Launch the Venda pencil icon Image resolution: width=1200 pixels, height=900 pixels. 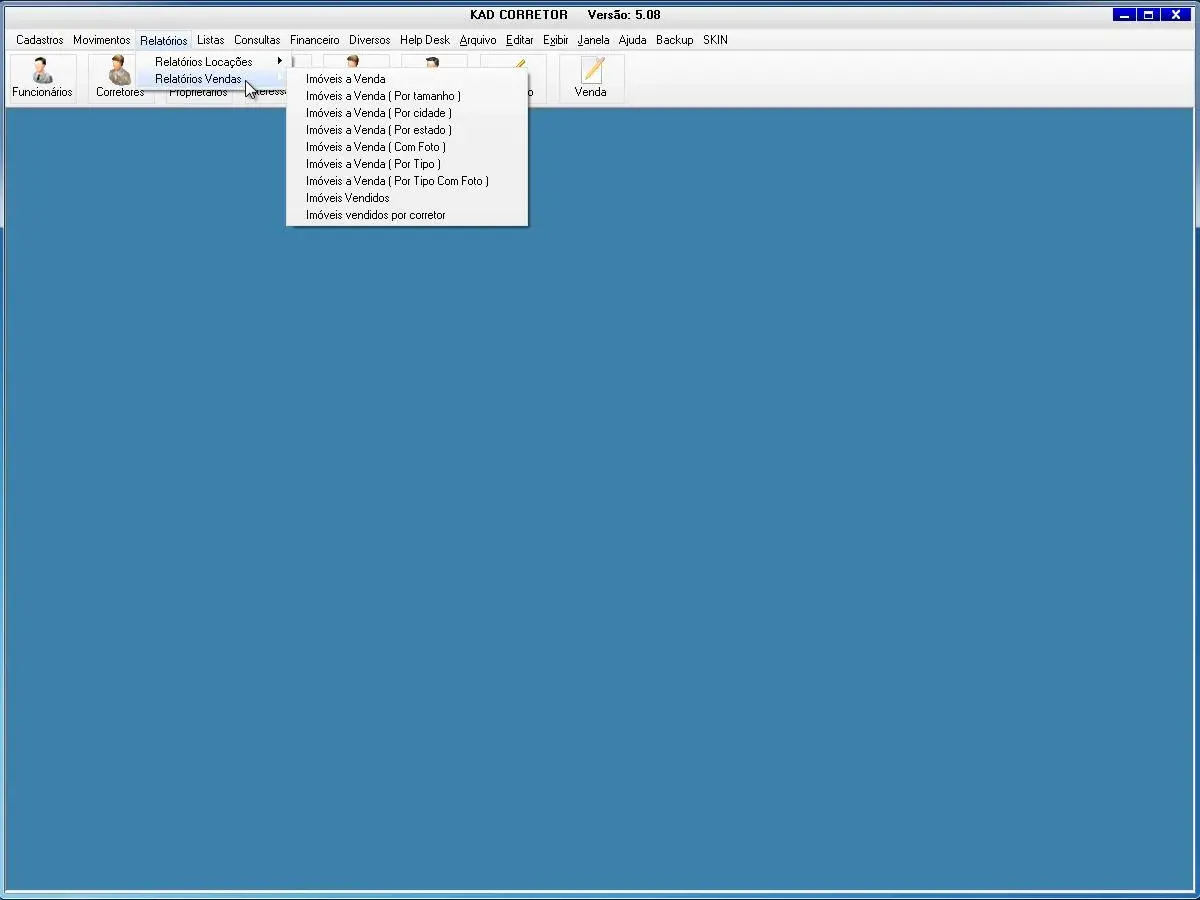pyautogui.click(x=591, y=78)
